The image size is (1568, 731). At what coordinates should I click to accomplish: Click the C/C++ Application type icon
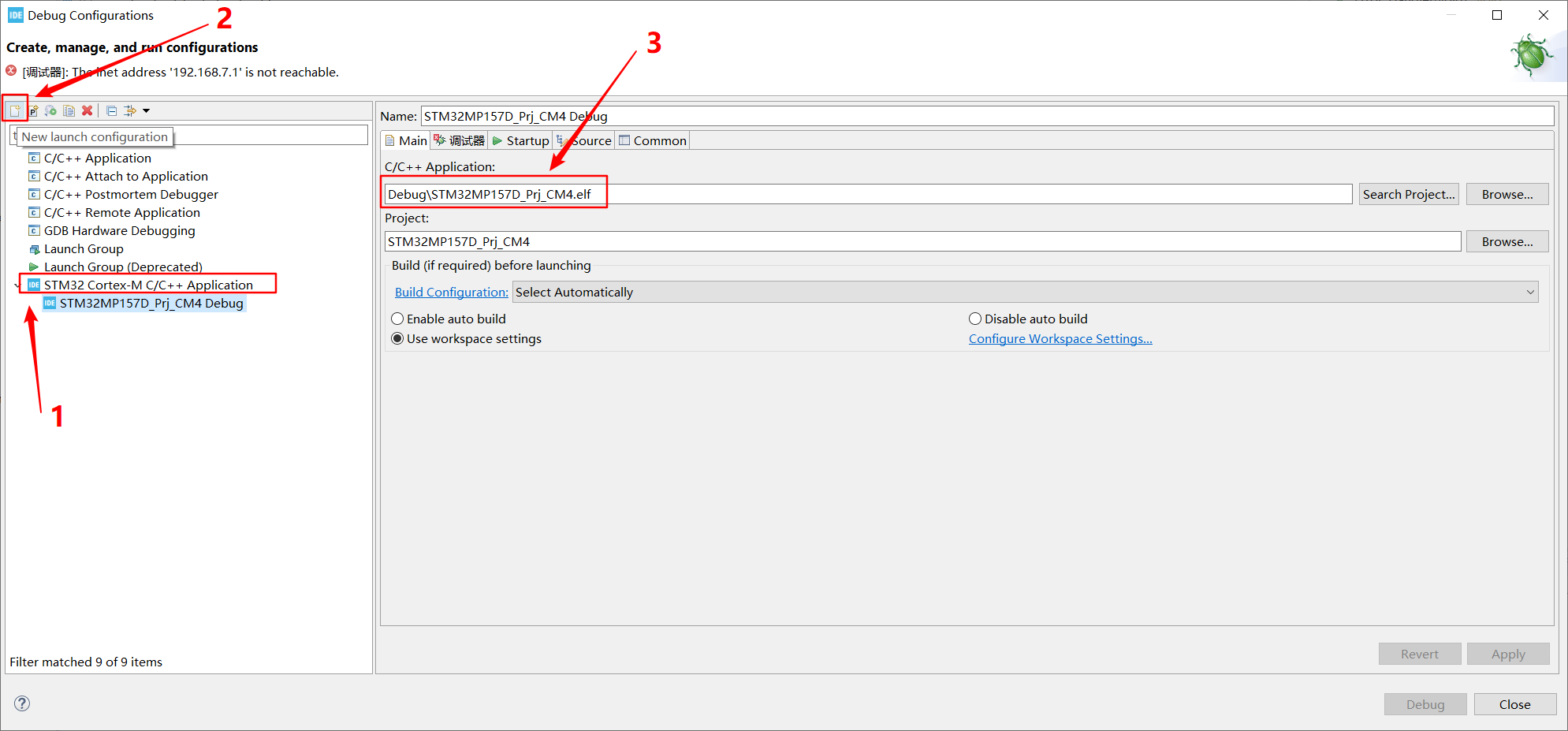(x=34, y=158)
